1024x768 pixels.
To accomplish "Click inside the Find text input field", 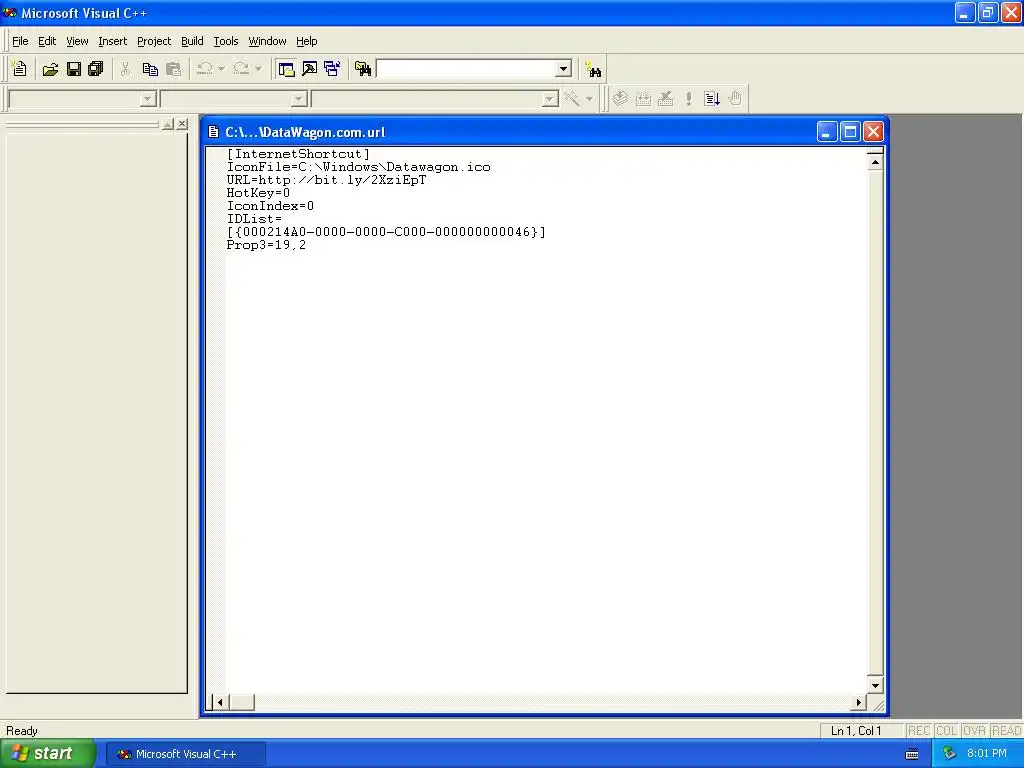I will [466, 69].
